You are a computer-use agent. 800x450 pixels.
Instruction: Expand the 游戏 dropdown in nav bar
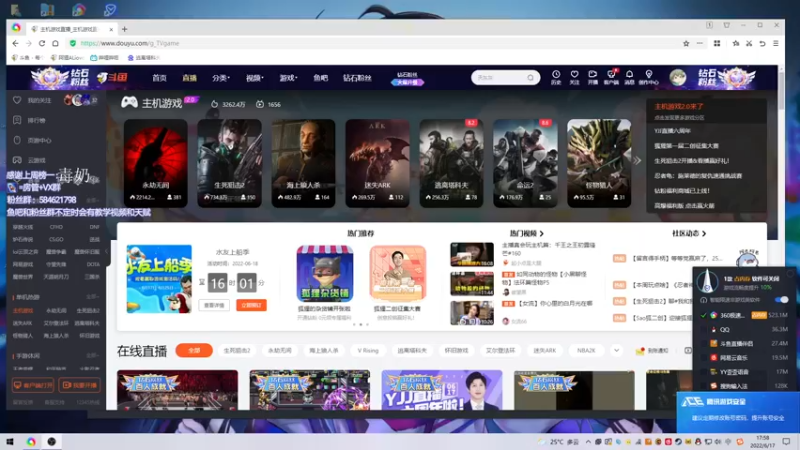click(288, 78)
